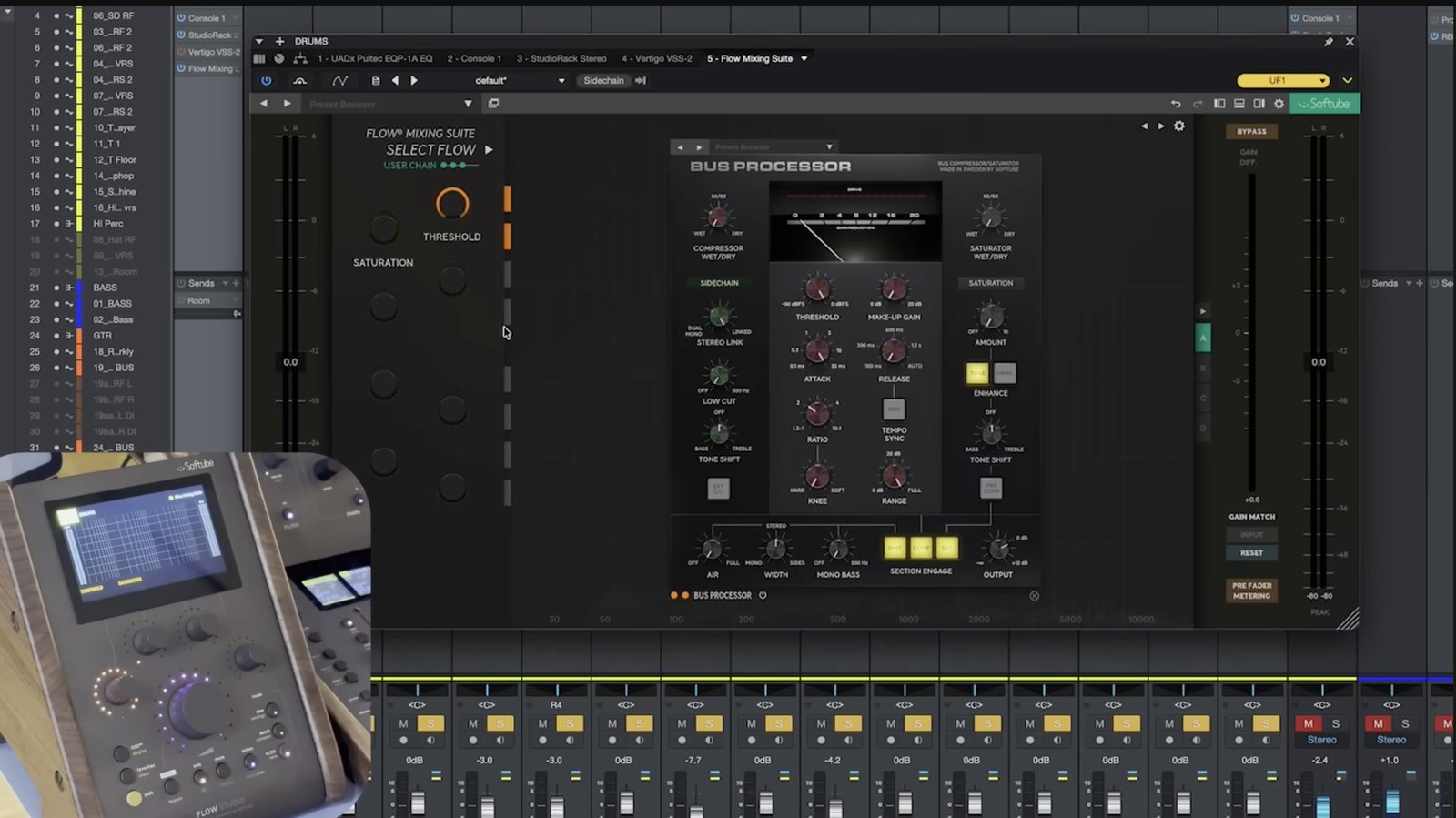Toggle plugin power button in plugin header
This screenshot has width=1456, height=818.
click(266, 81)
